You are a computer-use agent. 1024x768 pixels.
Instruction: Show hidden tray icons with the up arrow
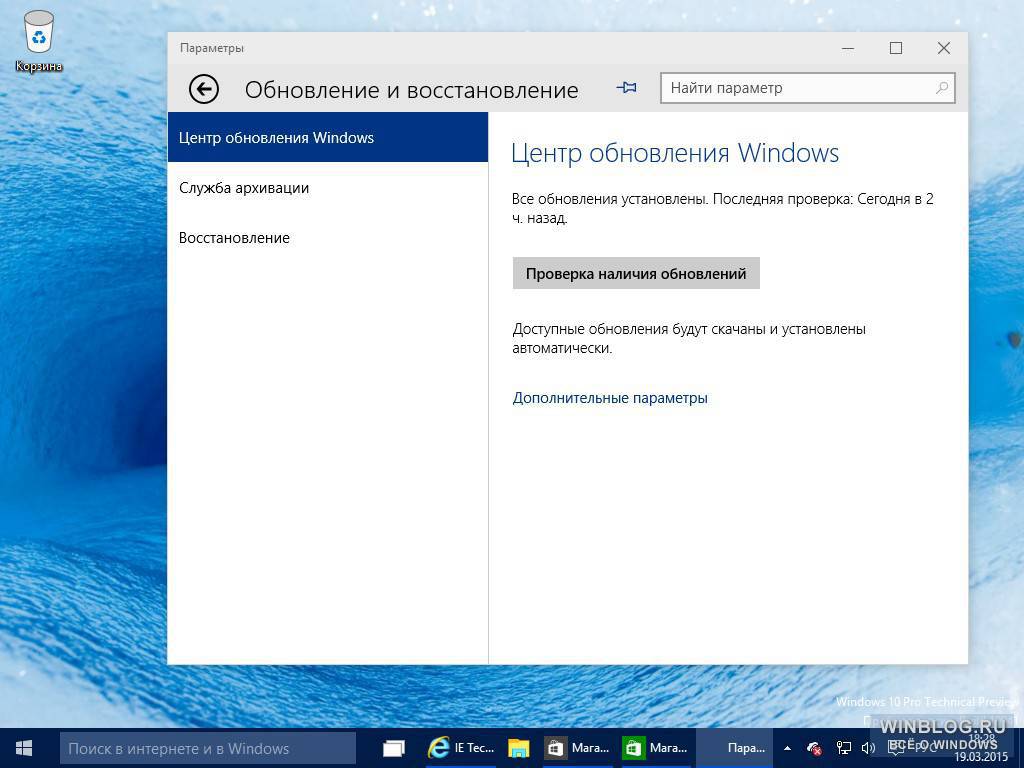point(788,748)
